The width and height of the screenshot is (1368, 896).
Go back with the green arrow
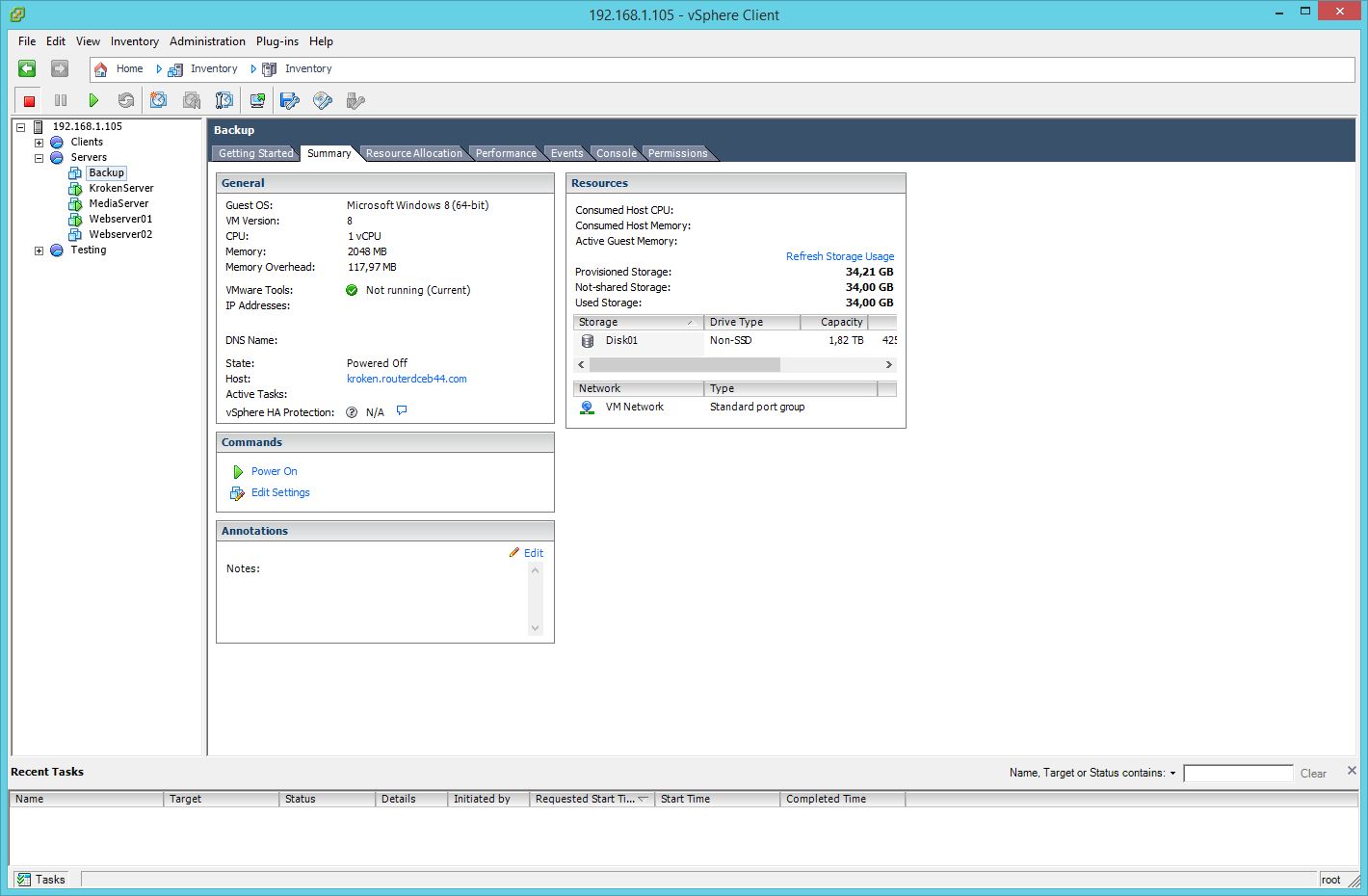[27, 68]
